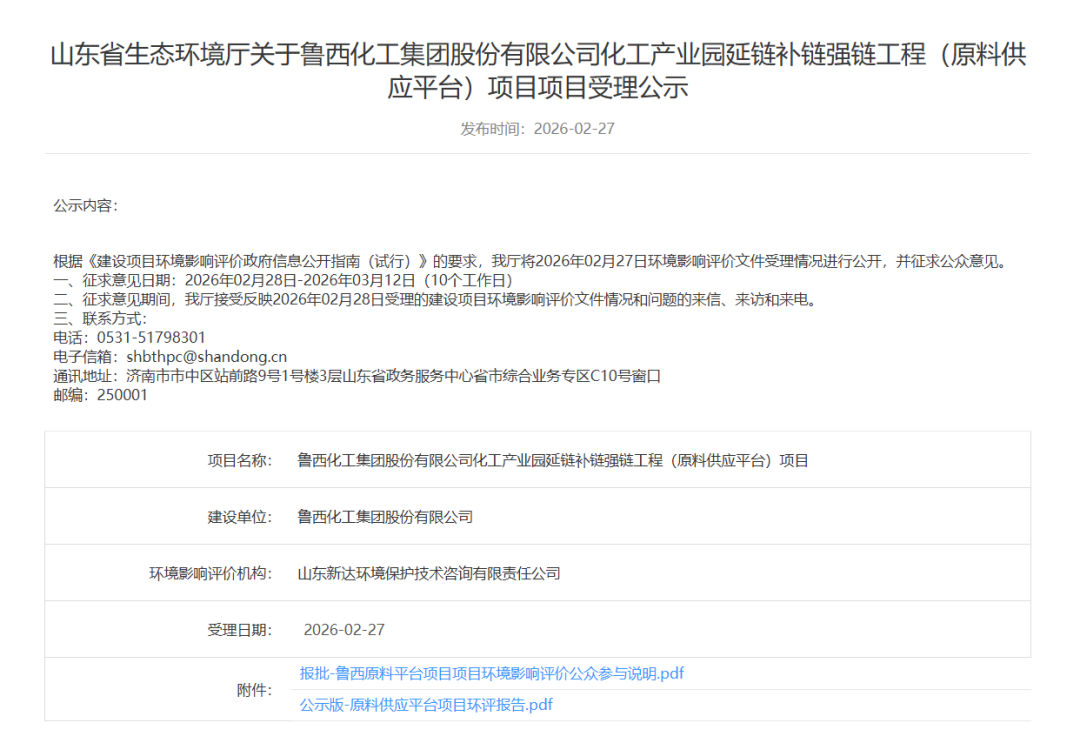Click the 三、联系方式 line
The image size is (1080, 743).
pos(100,318)
